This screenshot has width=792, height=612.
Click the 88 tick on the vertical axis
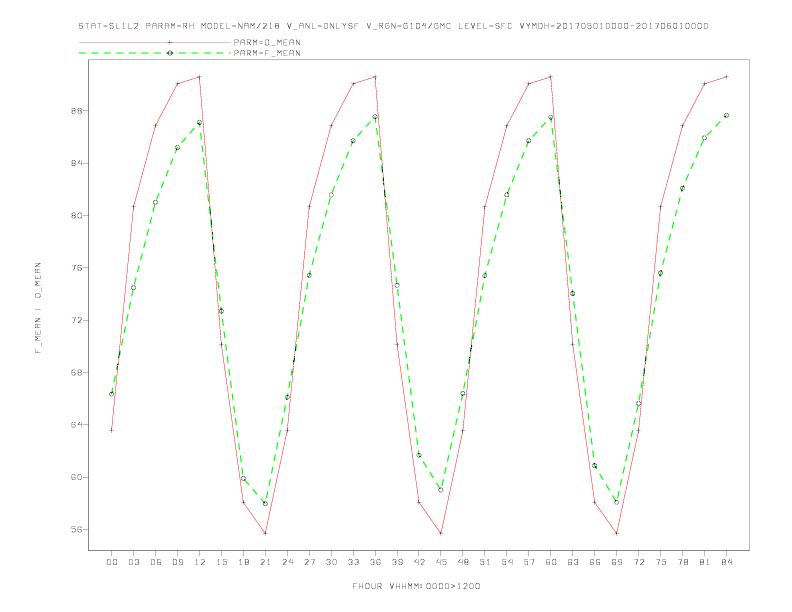(x=77, y=111)
